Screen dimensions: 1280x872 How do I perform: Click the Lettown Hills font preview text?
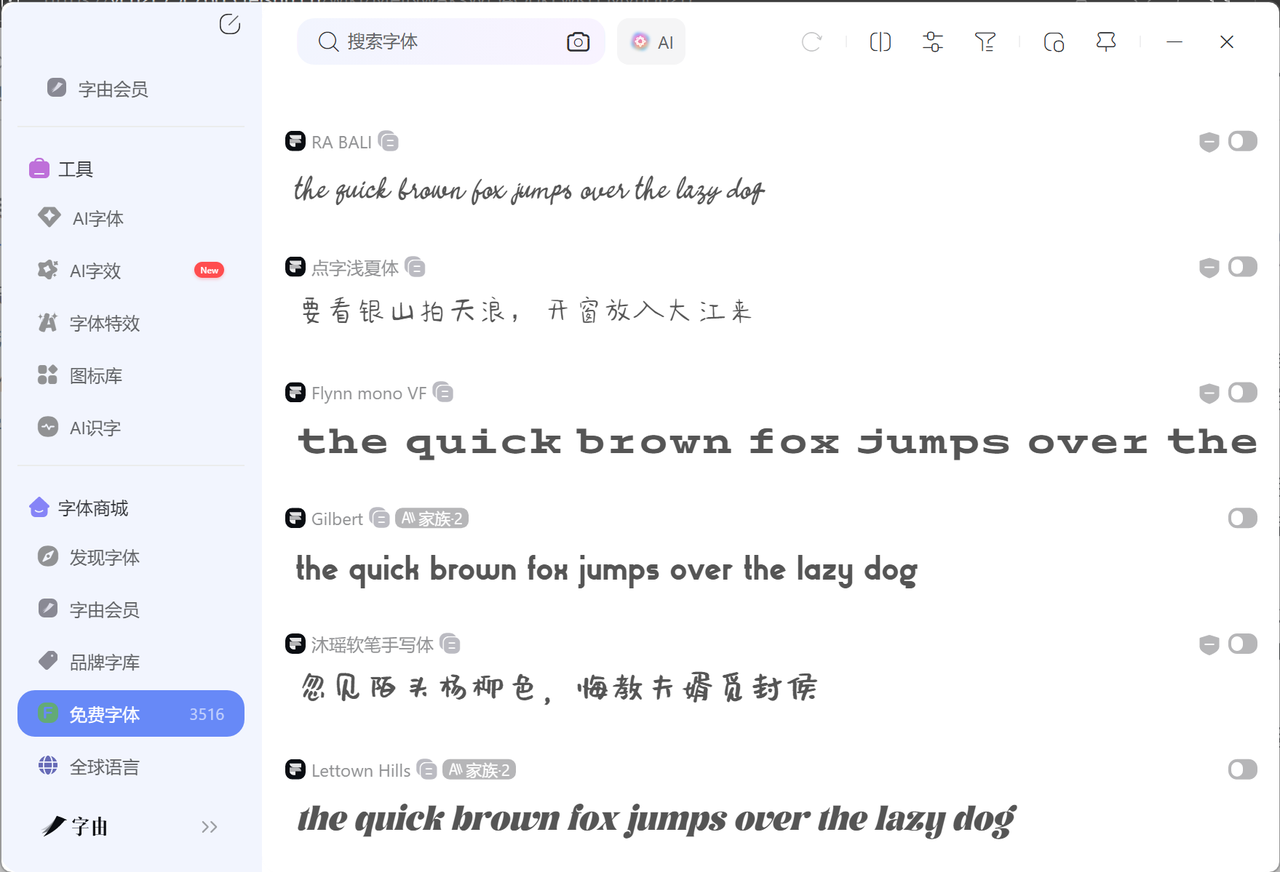point(656,819)
